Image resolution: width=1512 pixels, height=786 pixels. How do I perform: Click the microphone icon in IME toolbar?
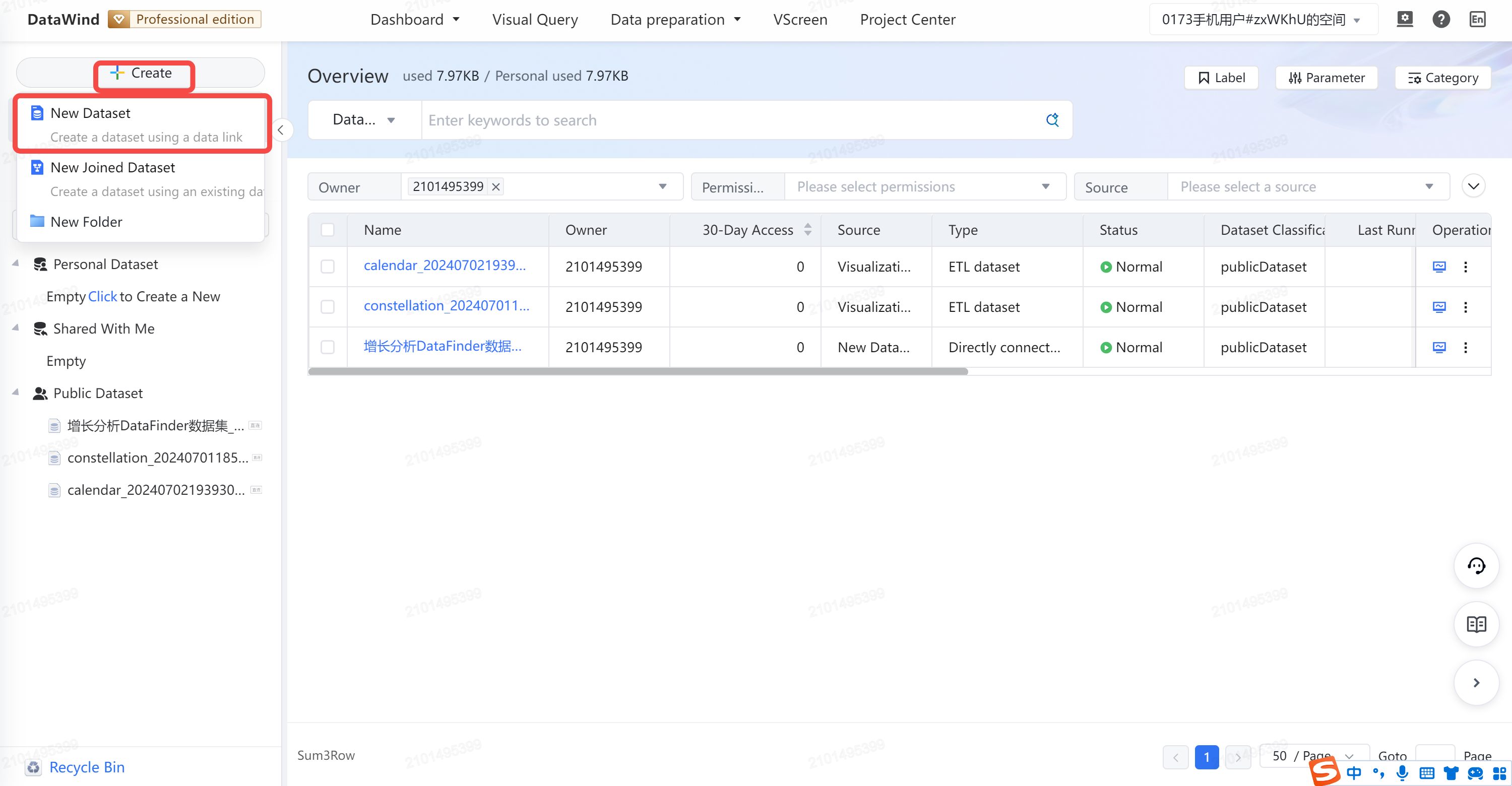(x=1402, y=773)
